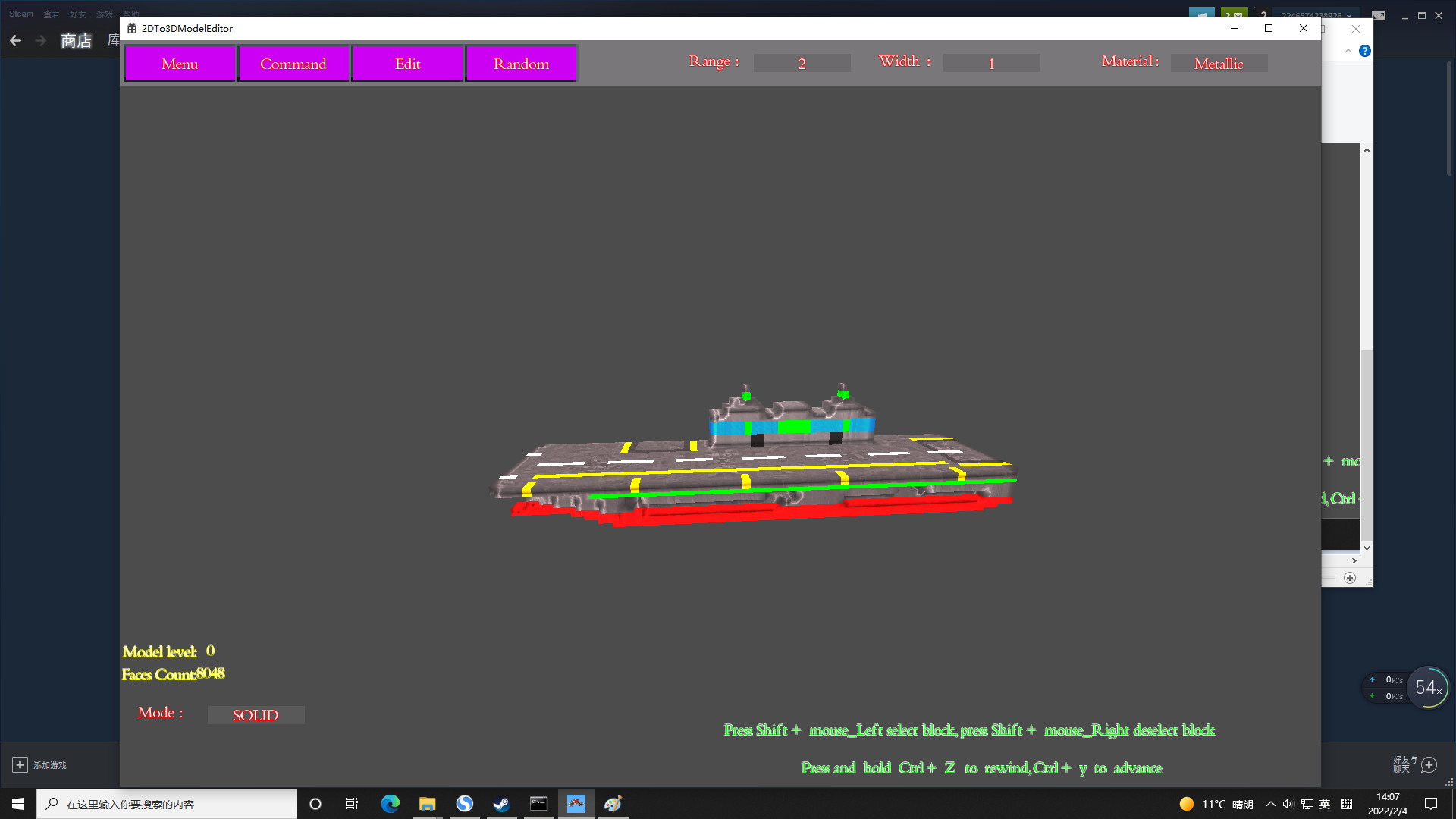Click Cortana's circle icon in taskbar
Image resolution: width=1456 pixels, height=819 pixels.
pos(314,803)
